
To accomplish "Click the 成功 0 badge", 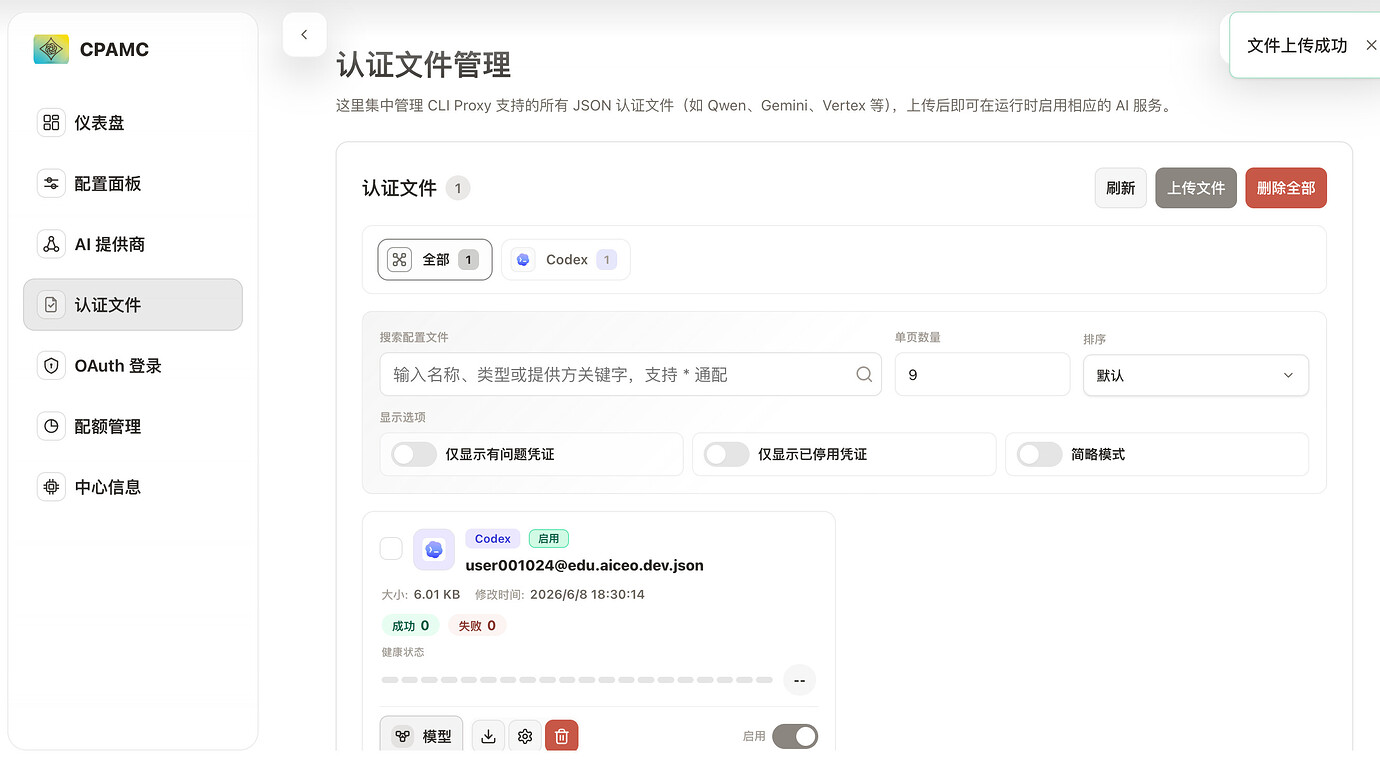I will [x=411, y=626].
